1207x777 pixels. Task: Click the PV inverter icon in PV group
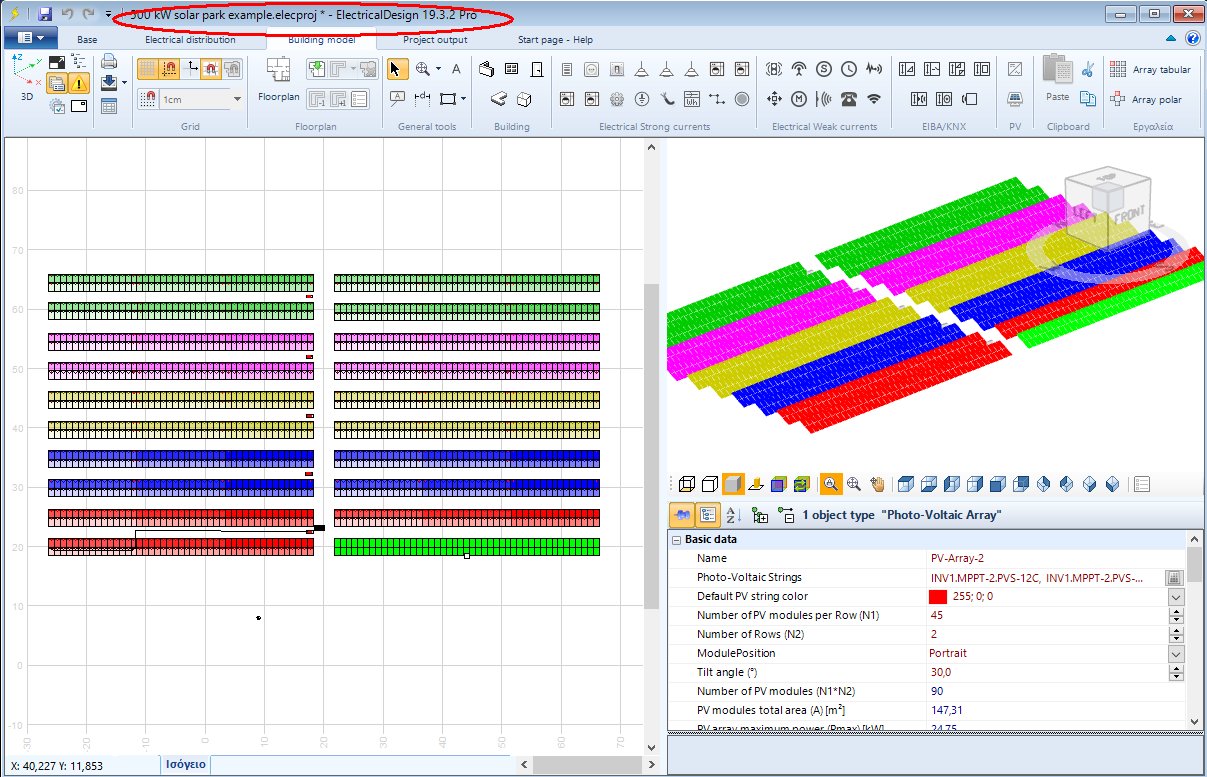point(1015,69)
